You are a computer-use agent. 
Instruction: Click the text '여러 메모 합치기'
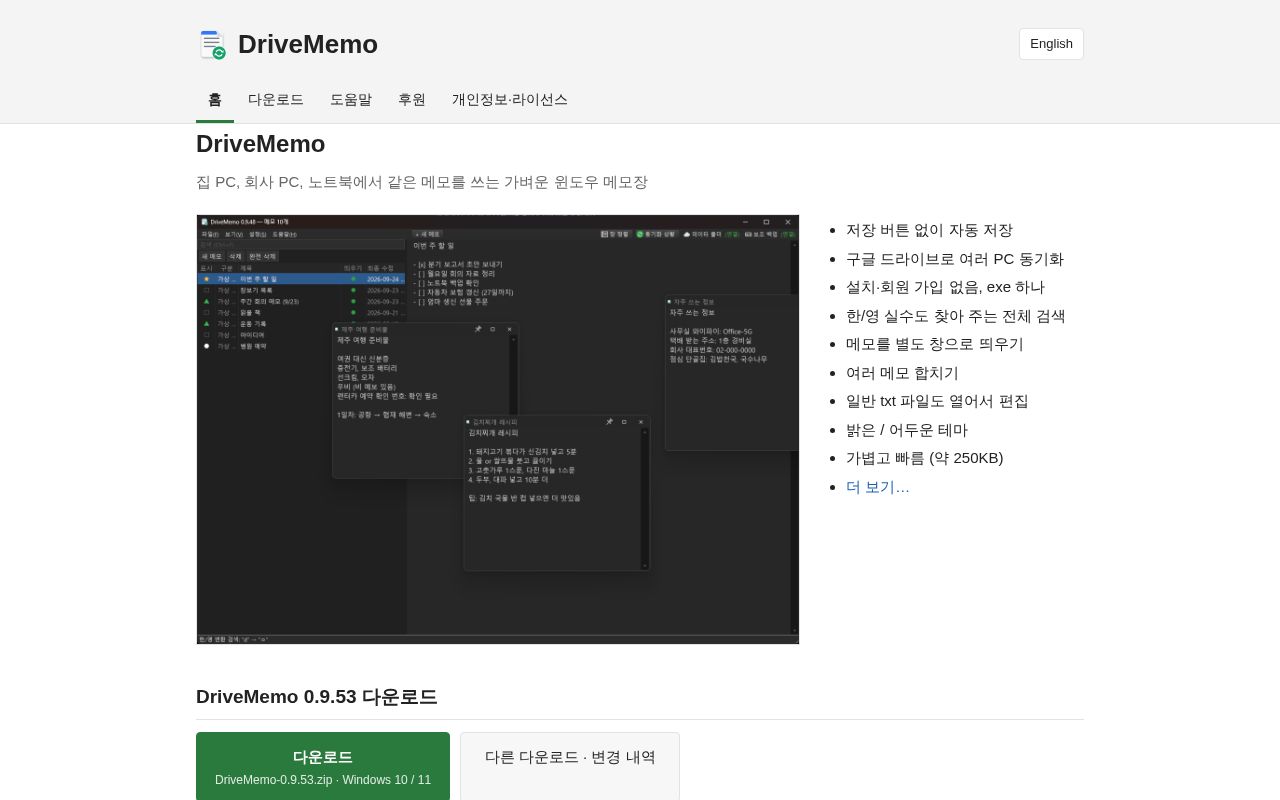point(902,373)
